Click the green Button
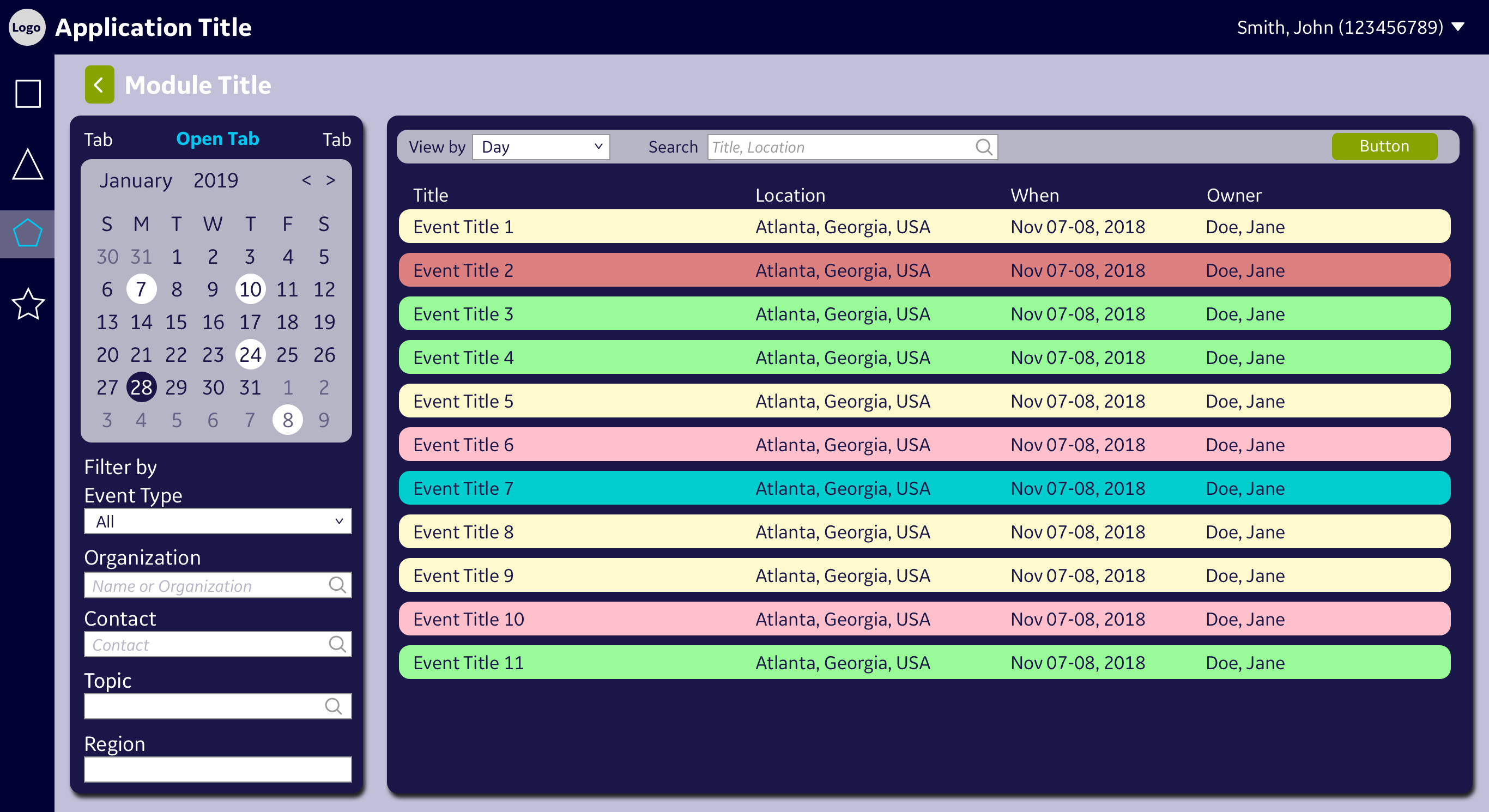 (1384, 146)
